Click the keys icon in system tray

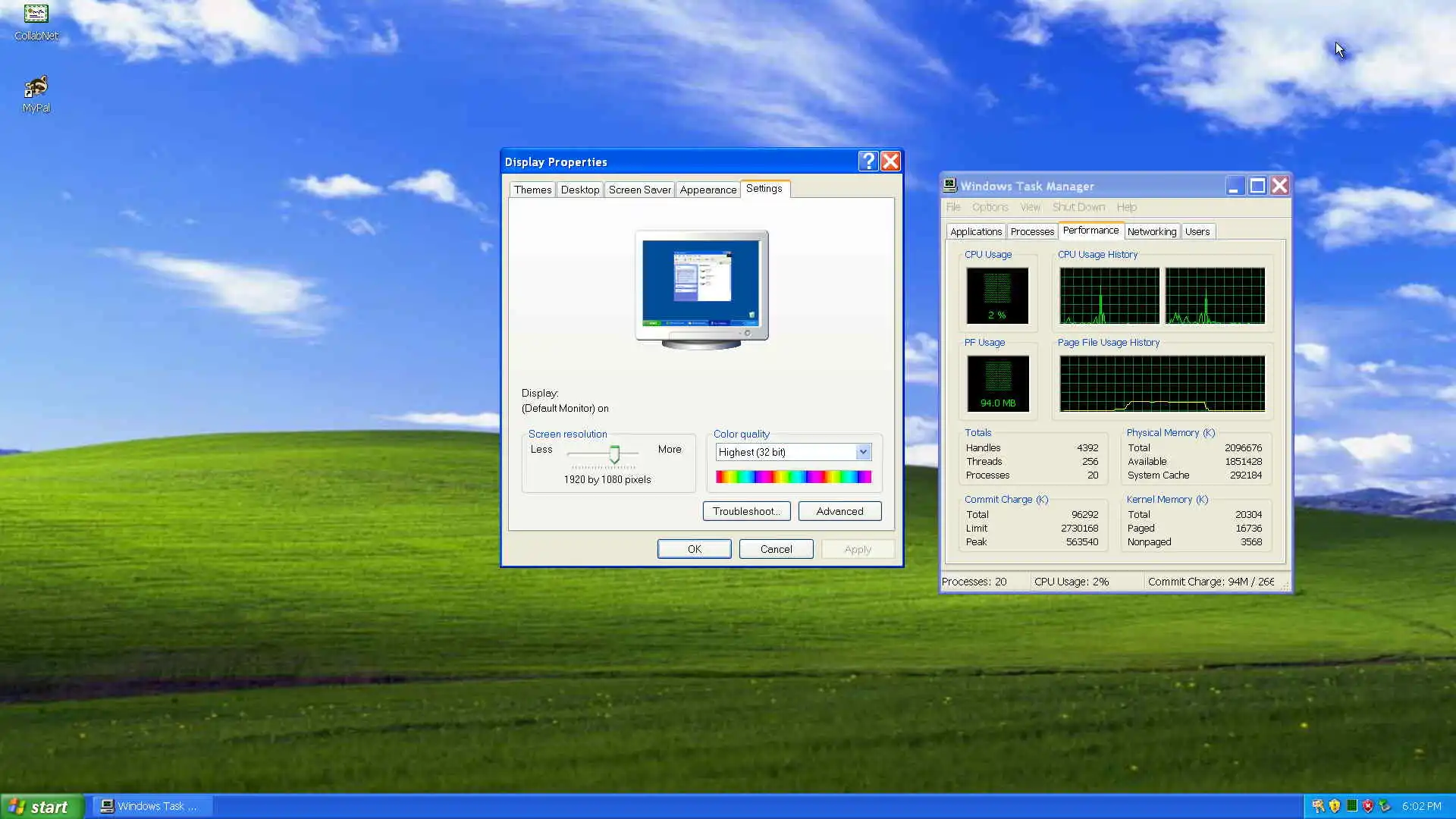(x=1318, y=806)
